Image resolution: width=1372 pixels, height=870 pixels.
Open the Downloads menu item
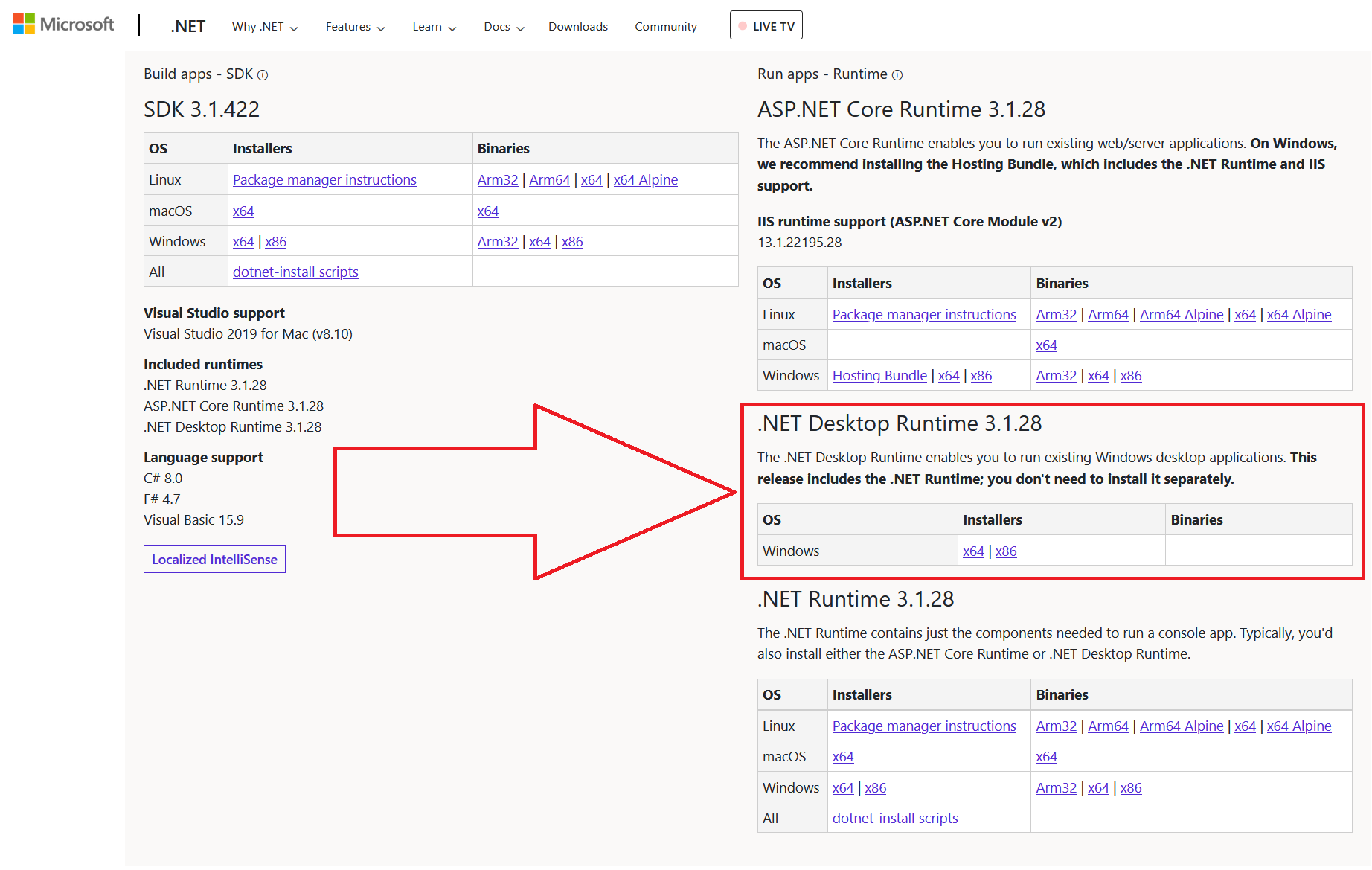578,27
